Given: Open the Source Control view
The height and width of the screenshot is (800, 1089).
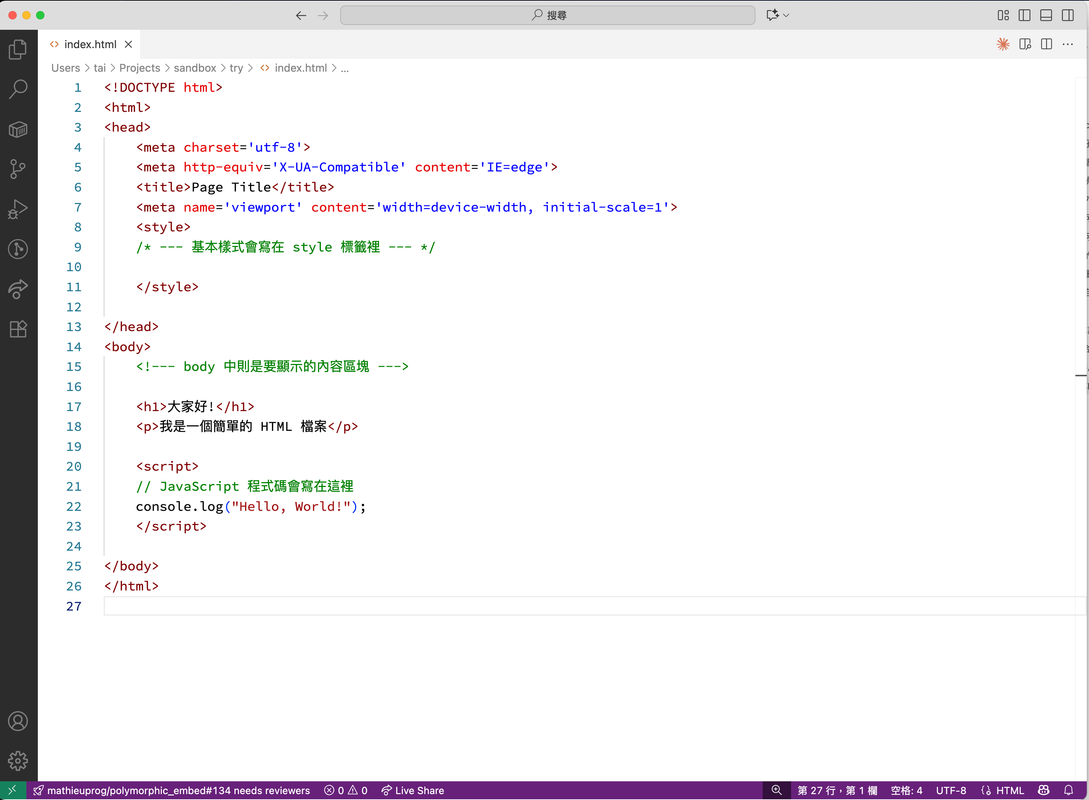Looking at the screenshot, I should pyautogui.click(x=18, y=169).
